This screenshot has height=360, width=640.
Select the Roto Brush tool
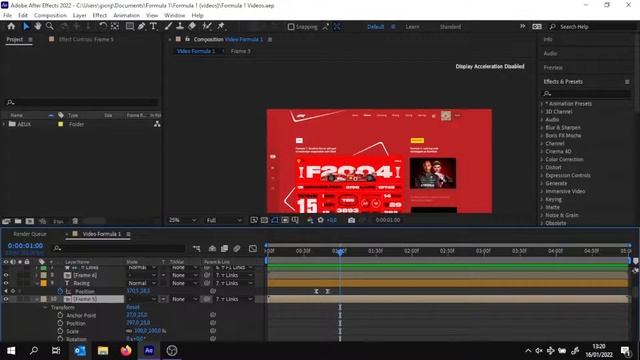pos(207,26)
